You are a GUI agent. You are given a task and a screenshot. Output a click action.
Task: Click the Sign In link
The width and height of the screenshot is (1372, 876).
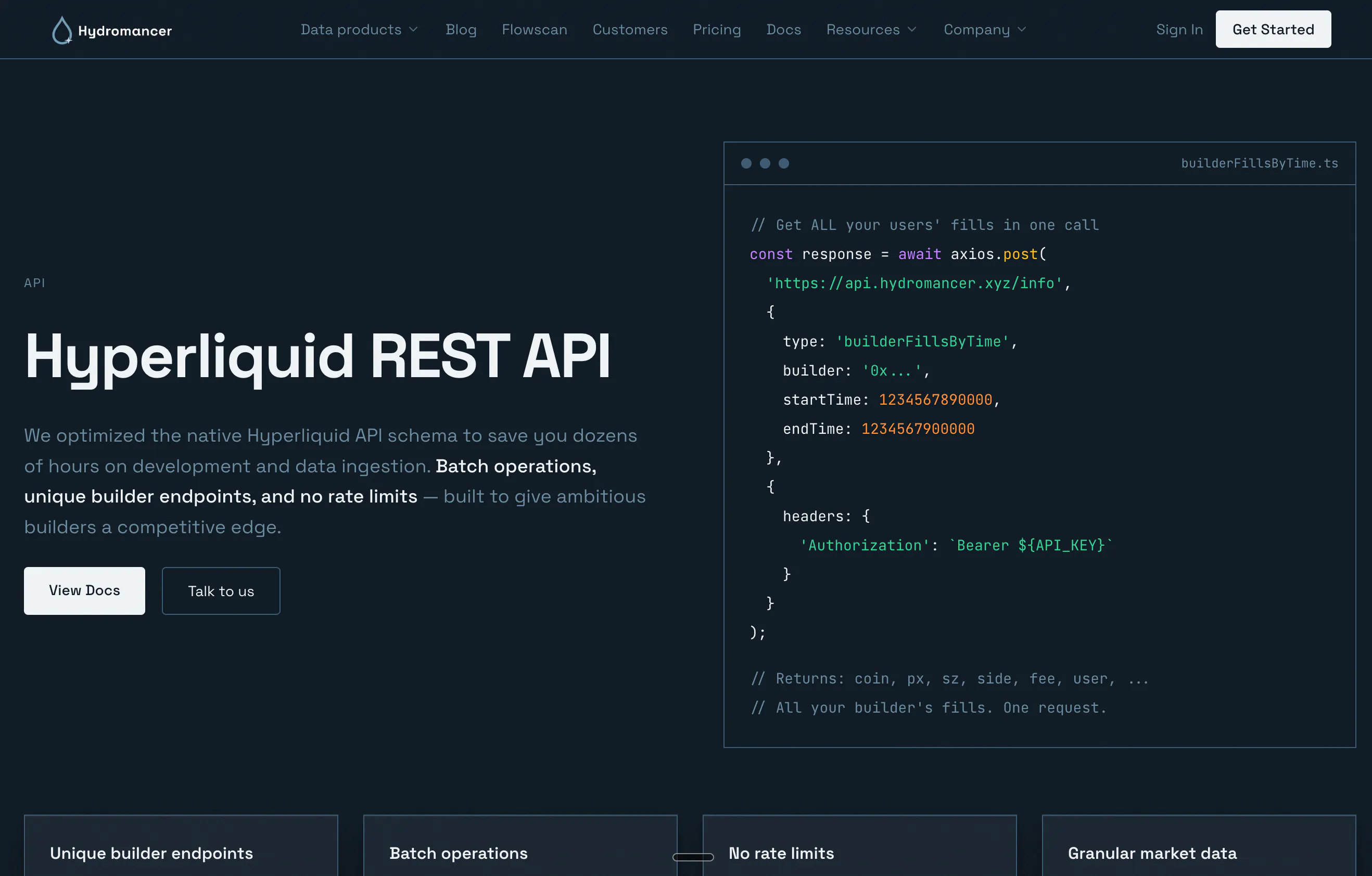(1179, 30)
